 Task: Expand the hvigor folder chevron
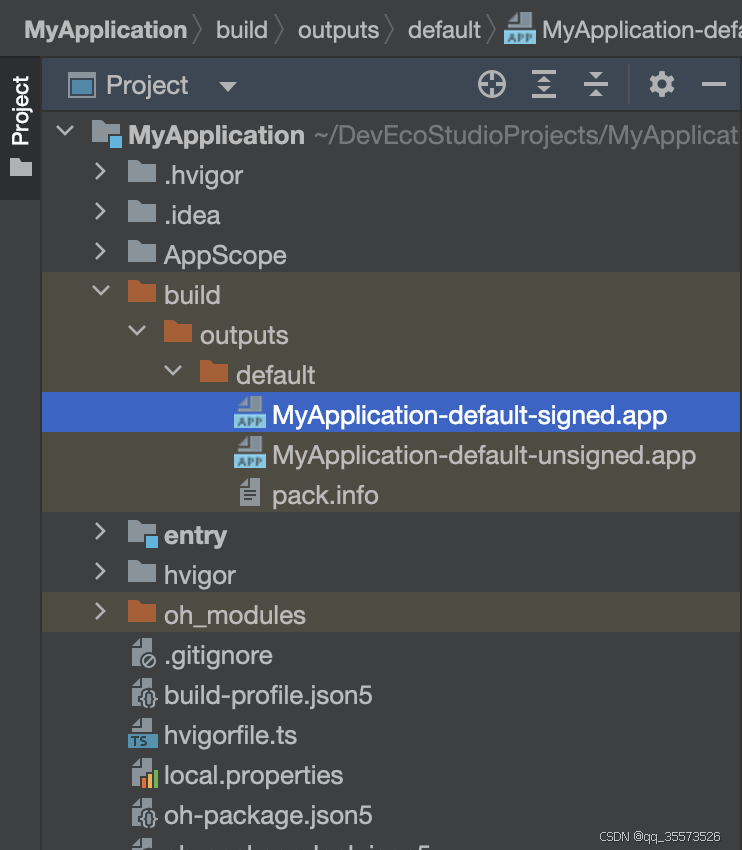pos(100,571)
